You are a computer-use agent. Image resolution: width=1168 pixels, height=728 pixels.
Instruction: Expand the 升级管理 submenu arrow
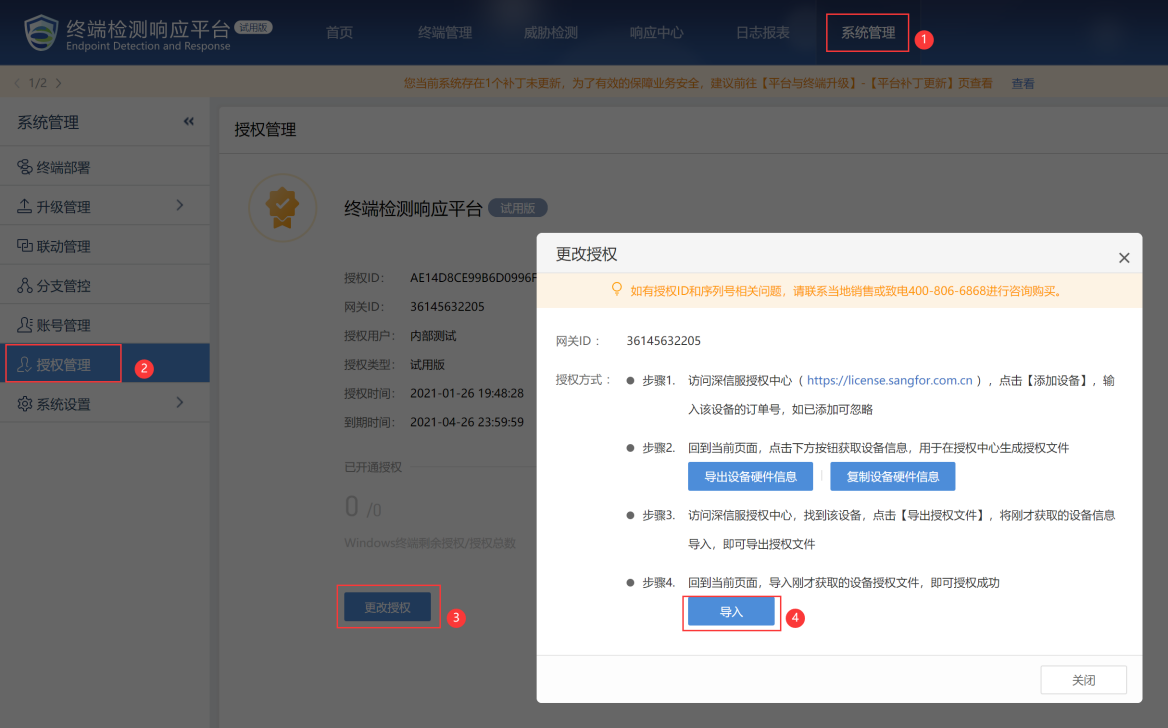[x=180, y=205]
